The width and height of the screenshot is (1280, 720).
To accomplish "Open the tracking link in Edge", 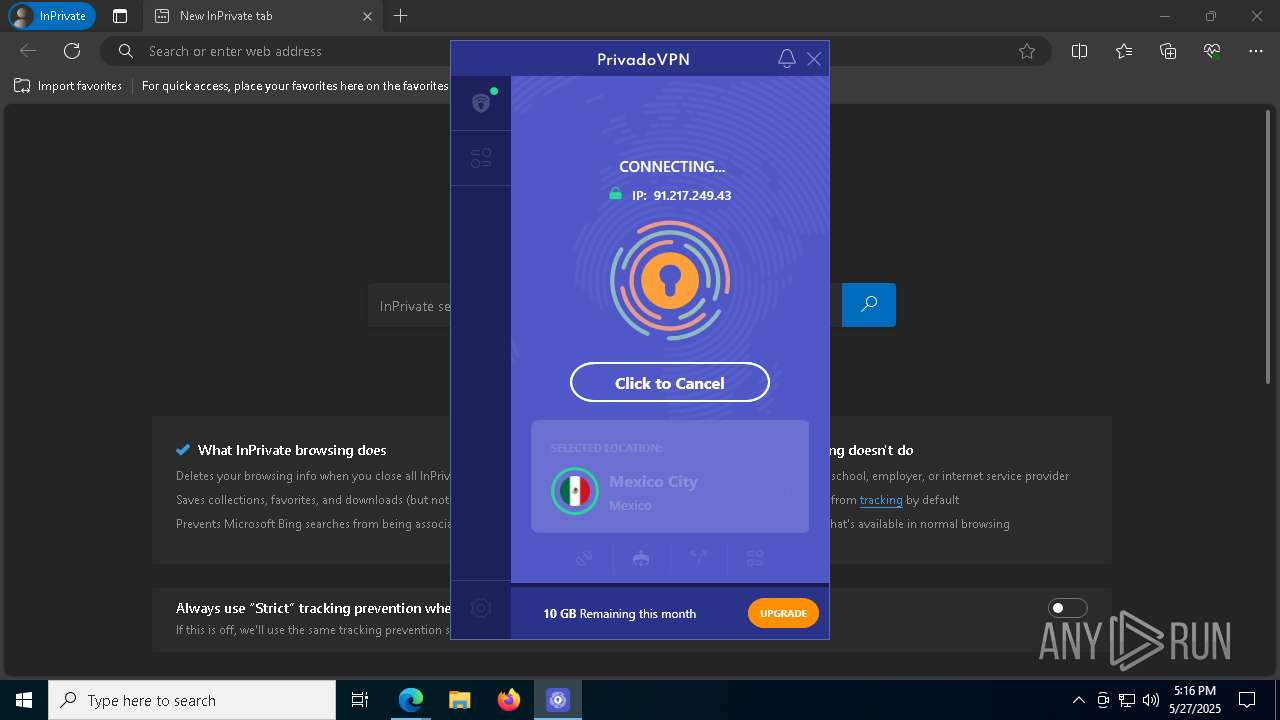I will 881,500.
